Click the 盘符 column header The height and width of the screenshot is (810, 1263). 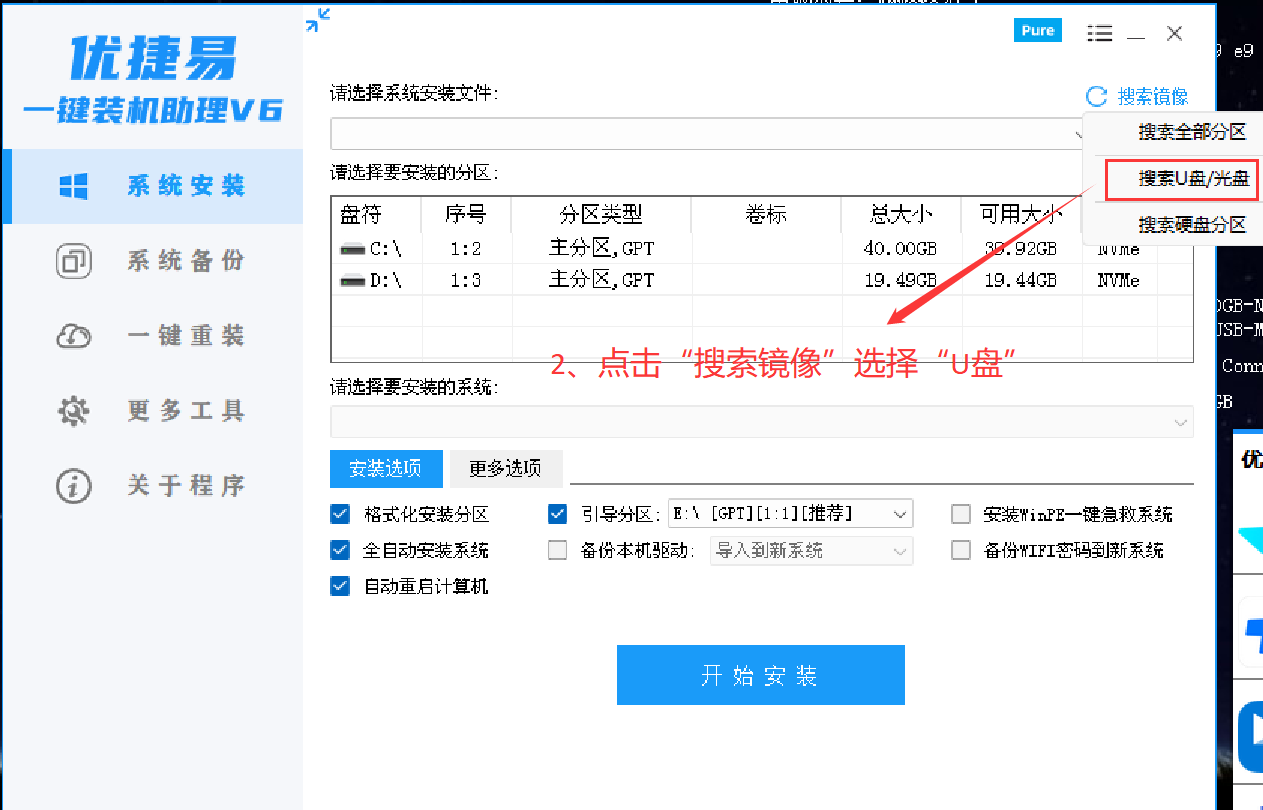pyautogui.click(x=376, y=214)
